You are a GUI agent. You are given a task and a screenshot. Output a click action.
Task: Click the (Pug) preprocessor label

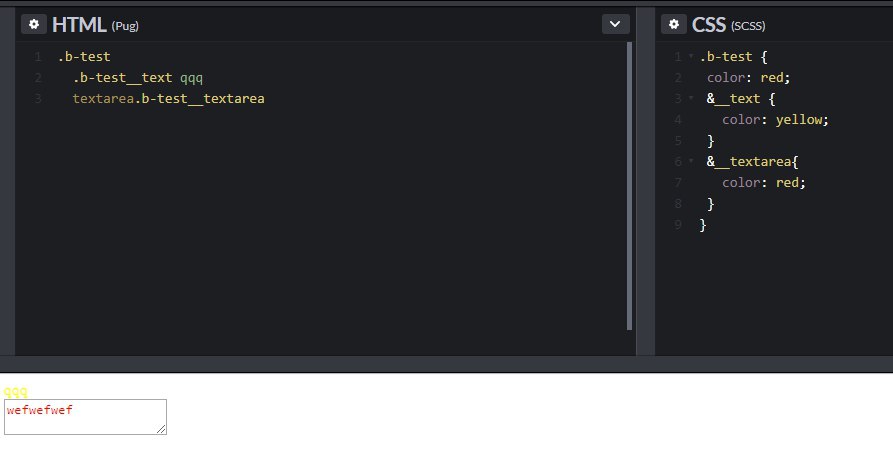click(125, 26)
